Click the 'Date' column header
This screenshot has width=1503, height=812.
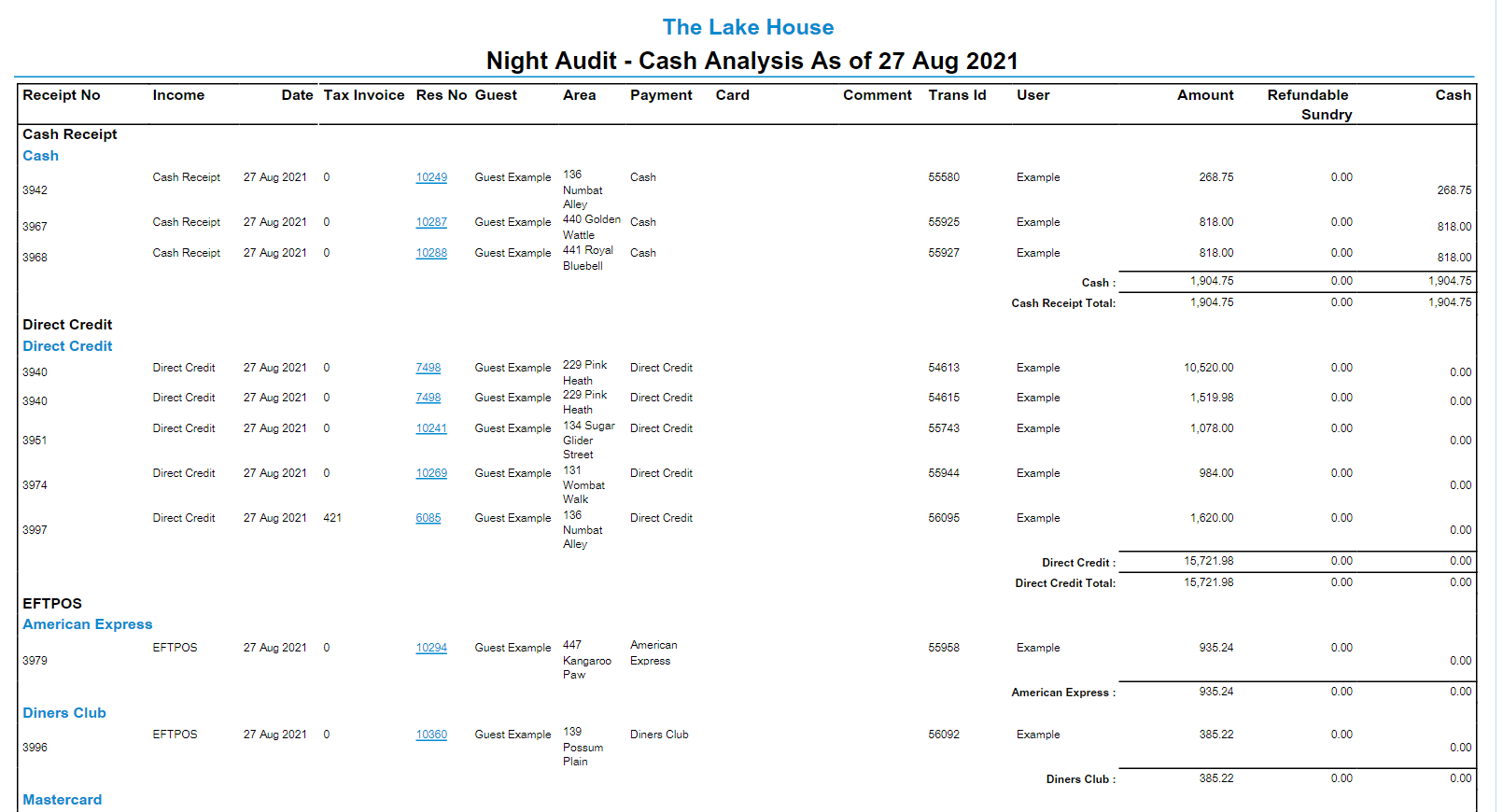tap(297, 95)
